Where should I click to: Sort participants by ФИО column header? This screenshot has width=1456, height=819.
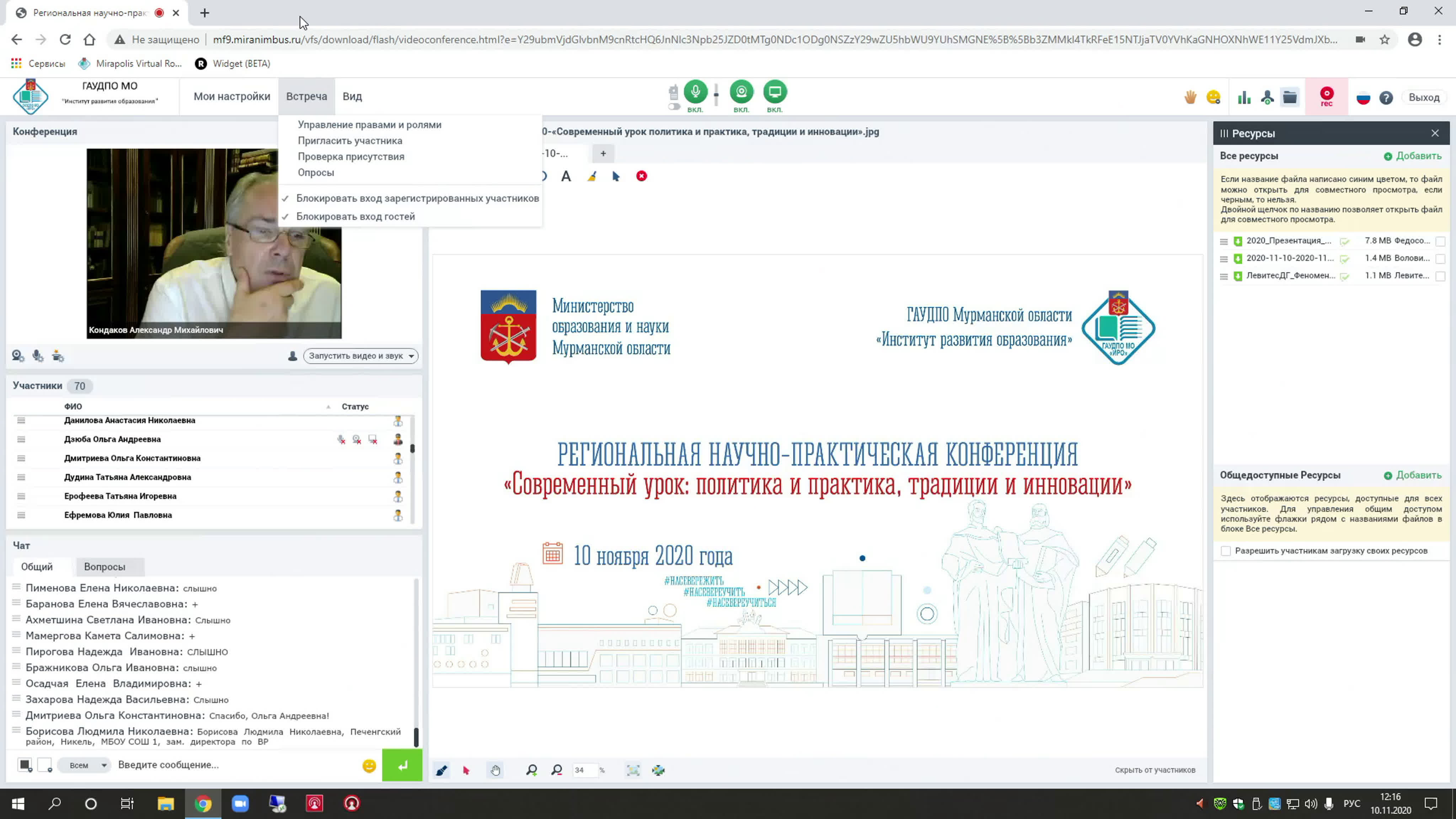[x=73, y=406]
